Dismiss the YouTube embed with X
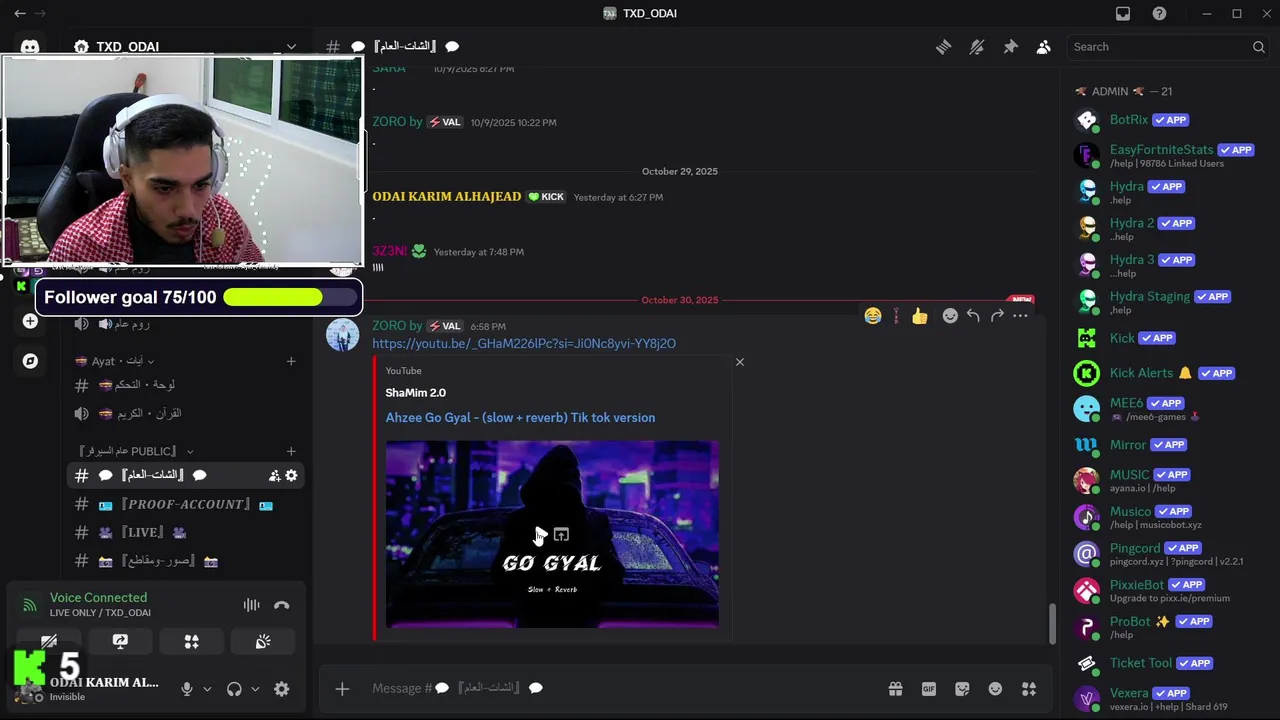Viewport: 1280px width, 720px height. 740,362
